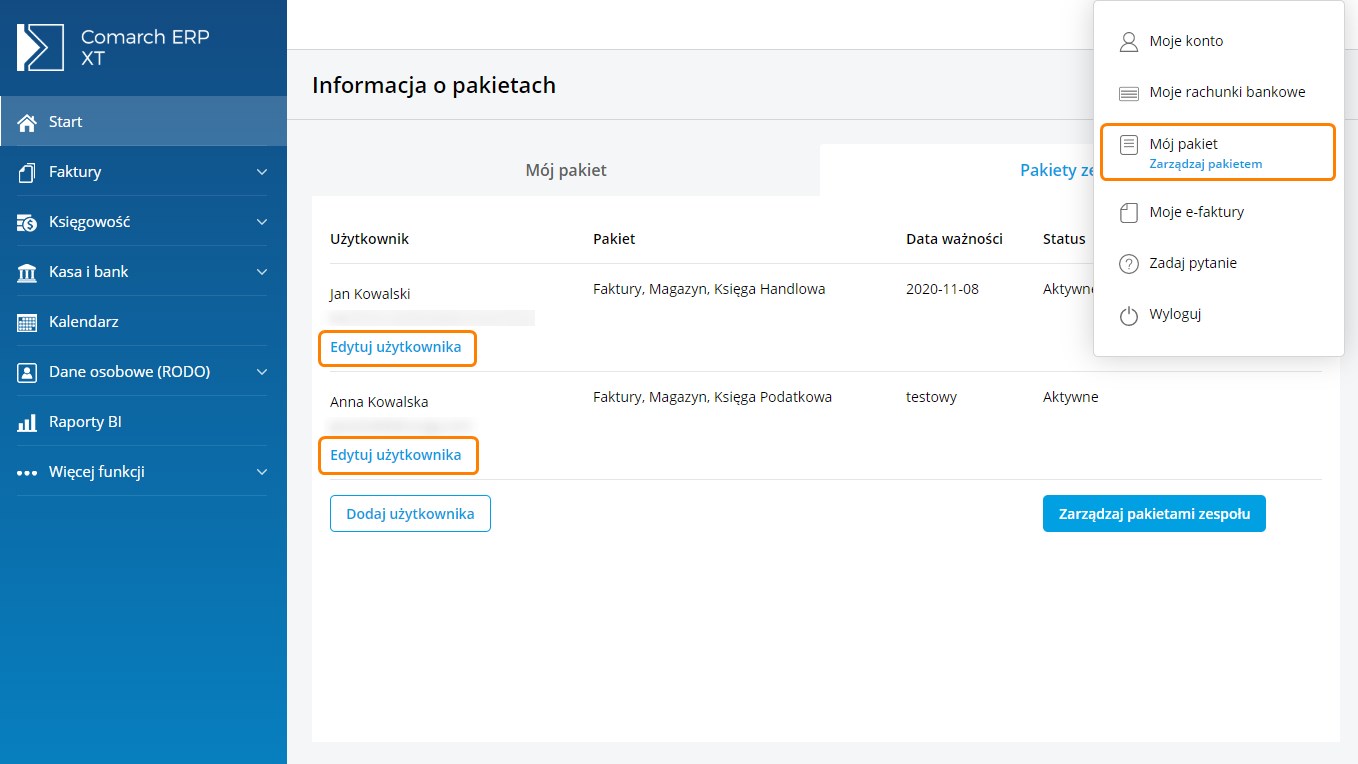Edit user Jan Kowalski
Screen dimensions: 1358x764
[x=396, y=347]
